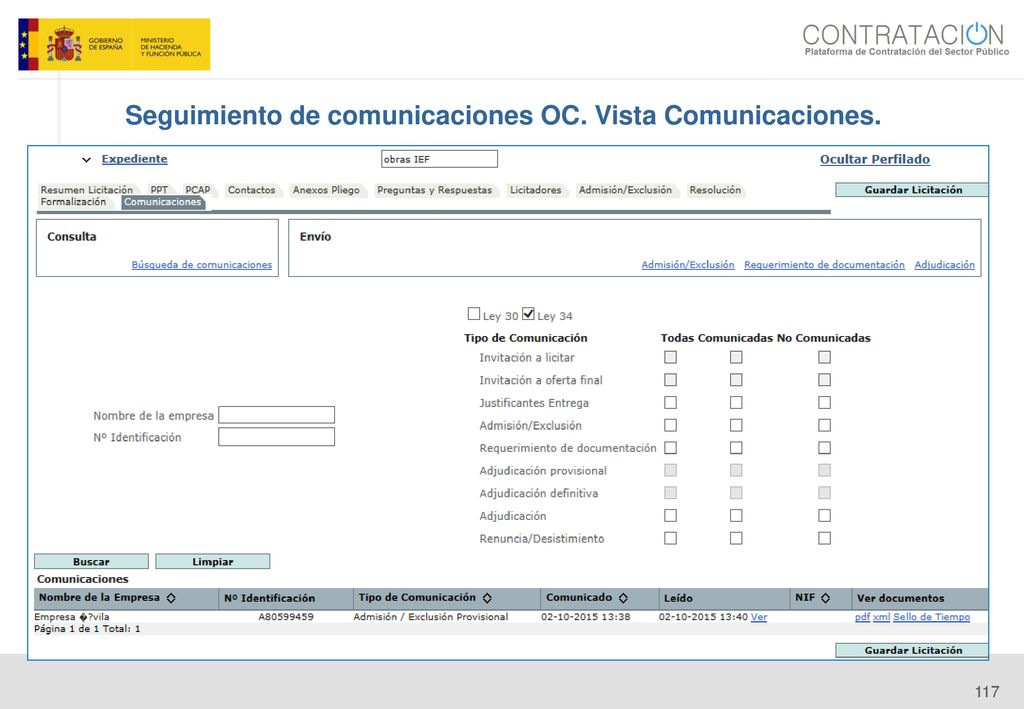The image size is (1024, 709).
Task: Check Comunicadas for Adjudicación row
Action: click(x=736, y=516)
